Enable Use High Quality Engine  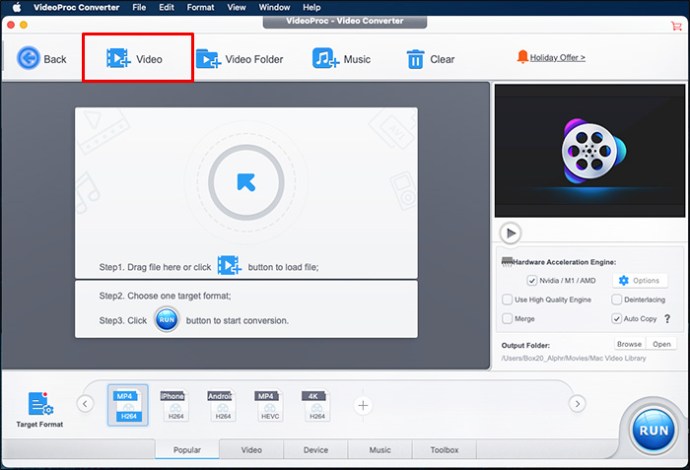(507, 300)
